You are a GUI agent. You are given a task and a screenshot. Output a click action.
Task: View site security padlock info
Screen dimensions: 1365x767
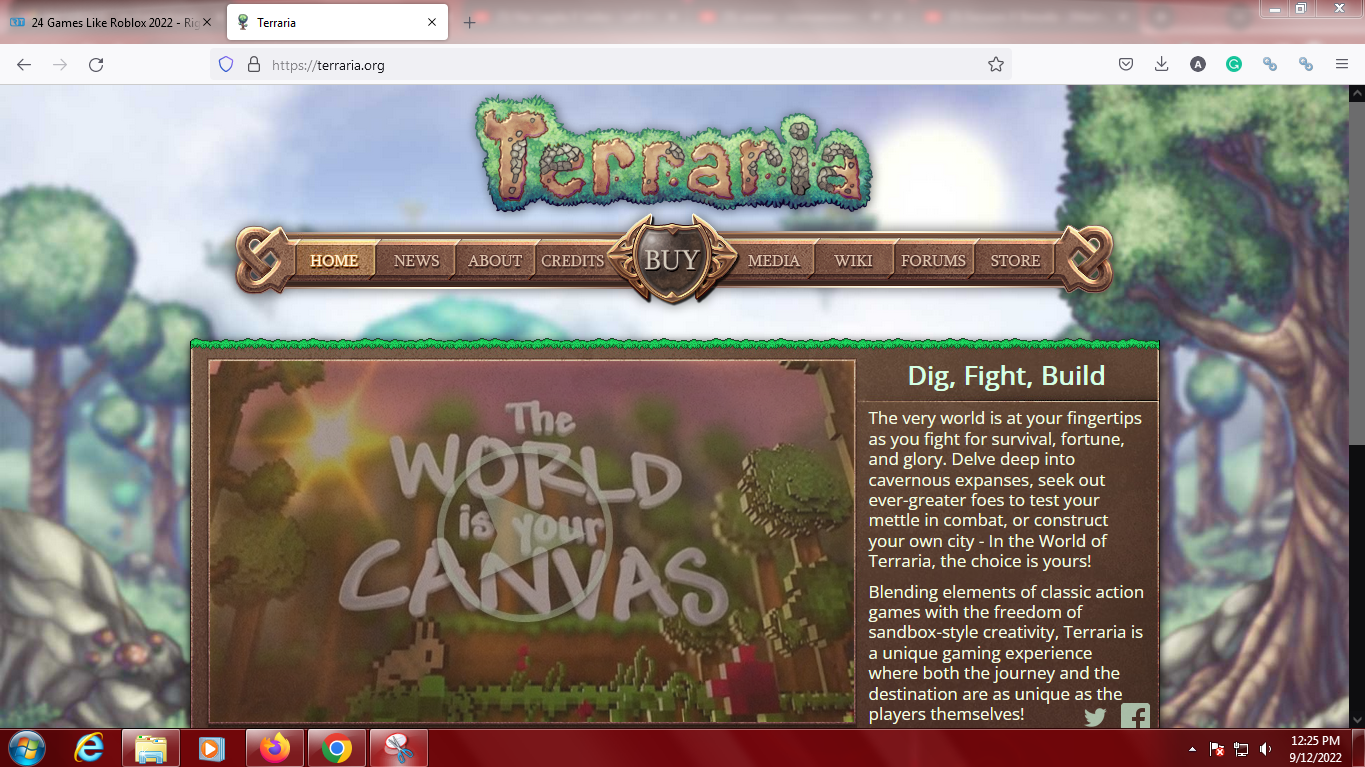[x=254, y=64]
